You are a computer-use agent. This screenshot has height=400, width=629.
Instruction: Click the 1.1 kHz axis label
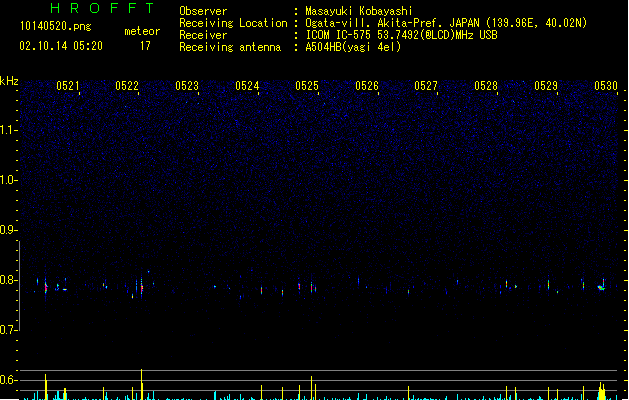pyautogui.click(x=8, y=130)
